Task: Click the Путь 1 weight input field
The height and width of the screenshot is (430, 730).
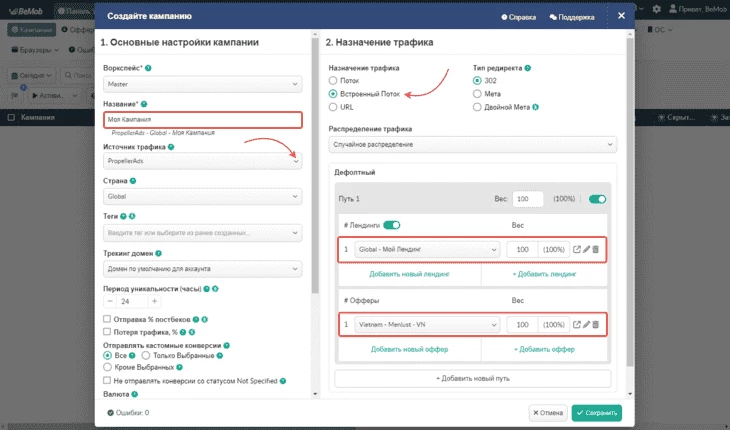Action: click(x=527, y=199)
